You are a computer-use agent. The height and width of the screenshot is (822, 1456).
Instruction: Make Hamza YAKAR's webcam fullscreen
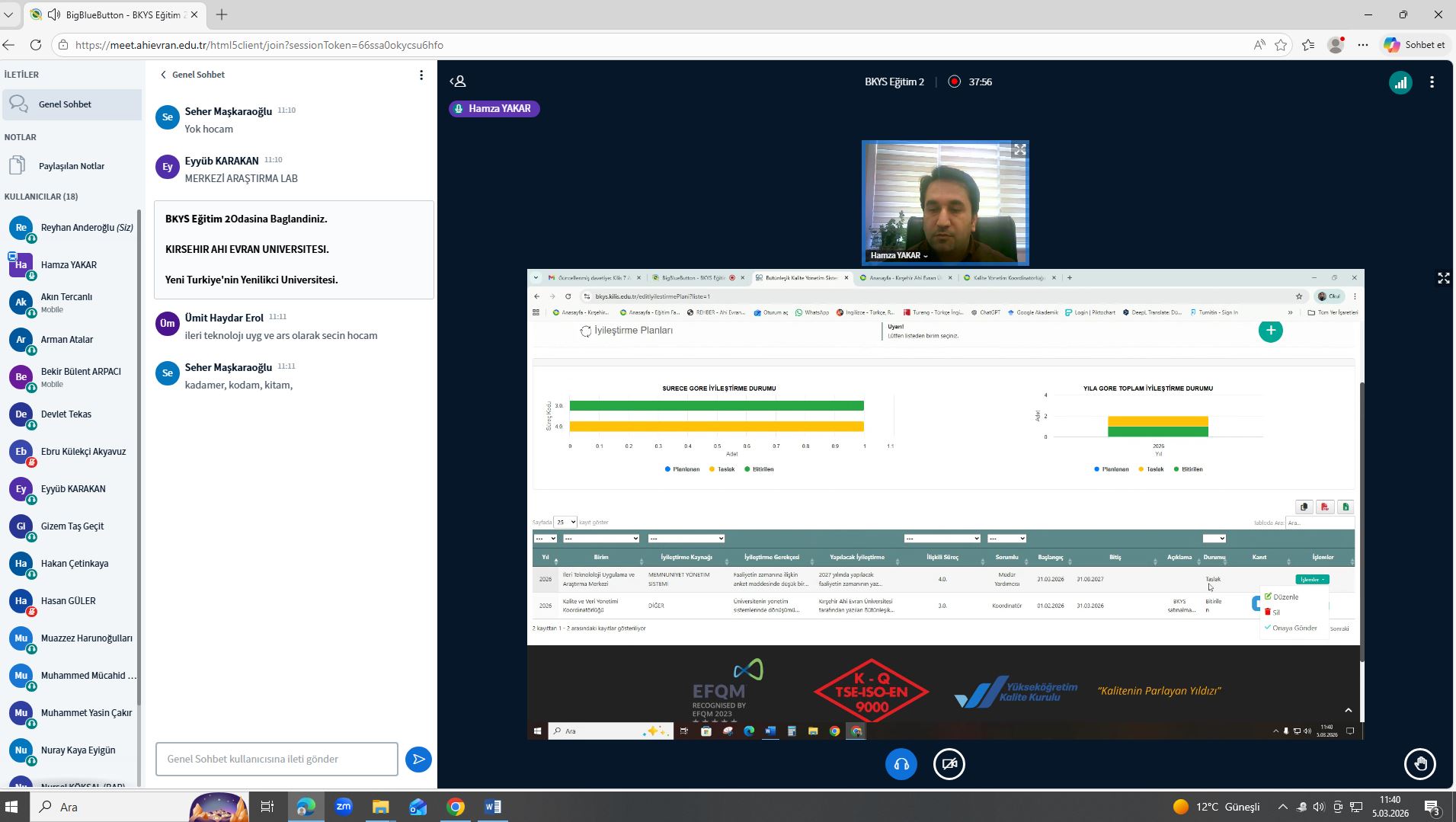point(1019,150)
